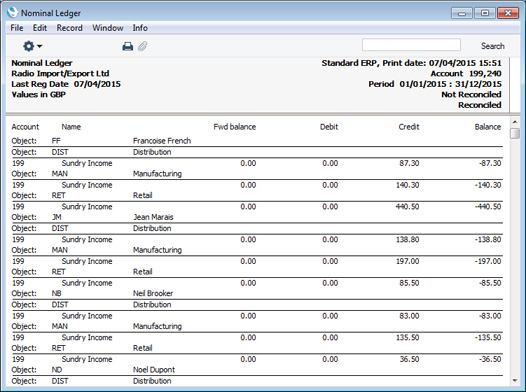
Task: Click the Name column header
Action: point(71,127)
